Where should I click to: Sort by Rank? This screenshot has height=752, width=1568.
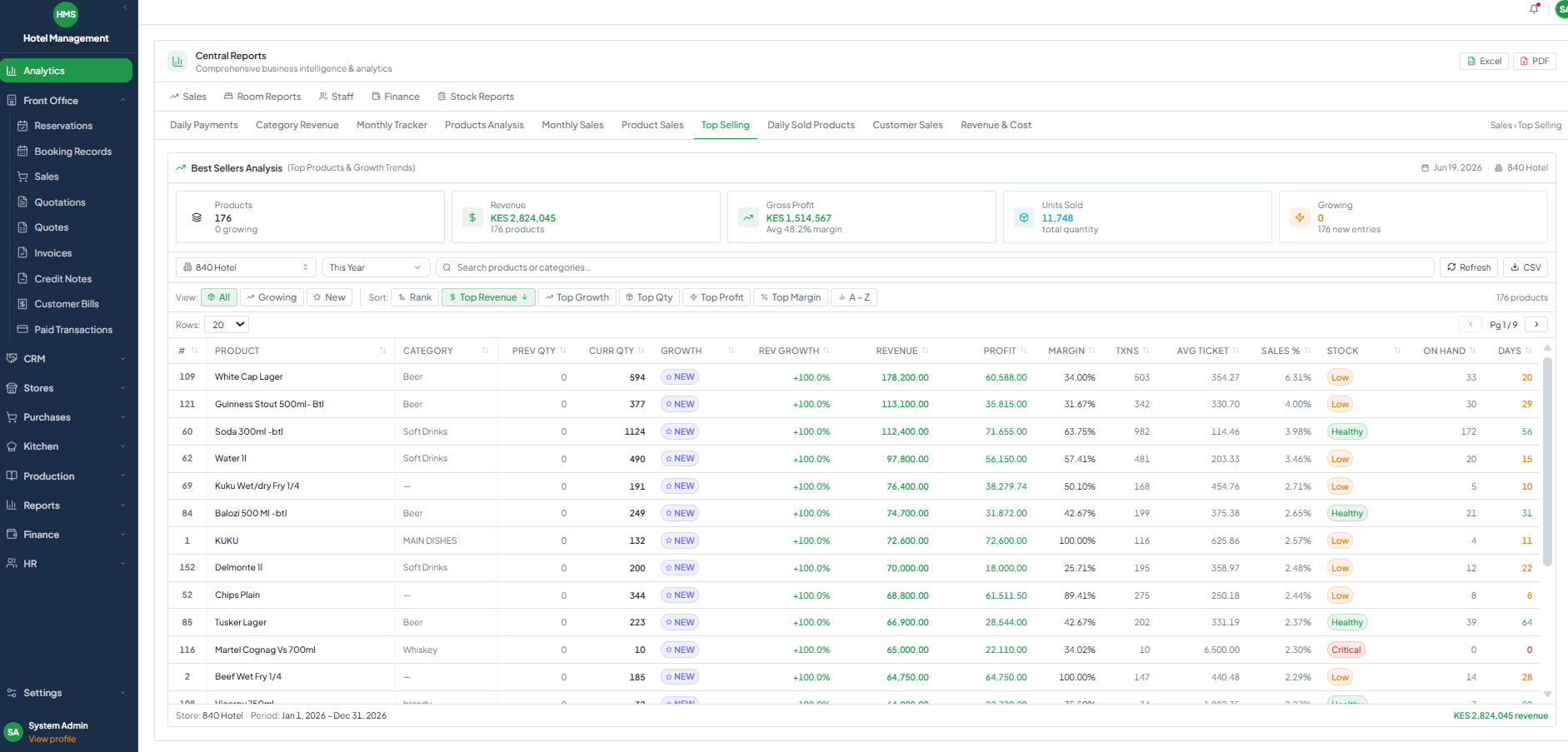coord(415,297)
